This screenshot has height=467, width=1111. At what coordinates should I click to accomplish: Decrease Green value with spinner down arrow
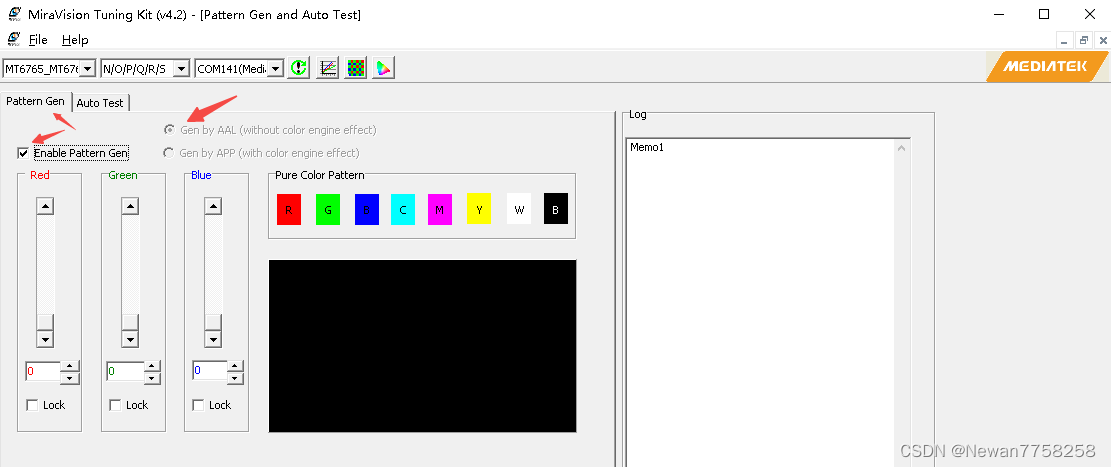(152, 378)
